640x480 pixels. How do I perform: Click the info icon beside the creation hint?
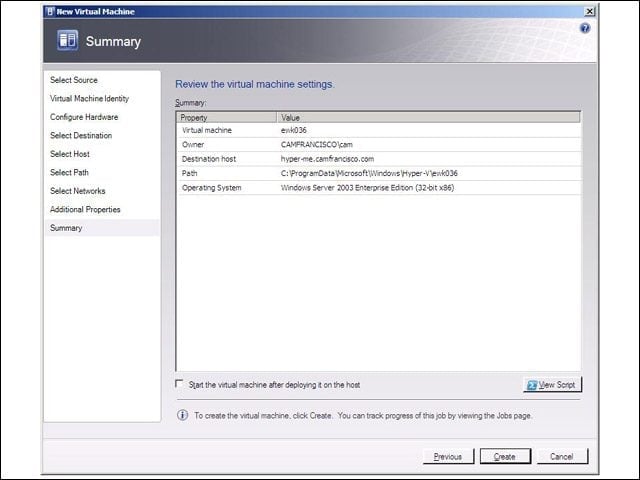tap(182, 415)
